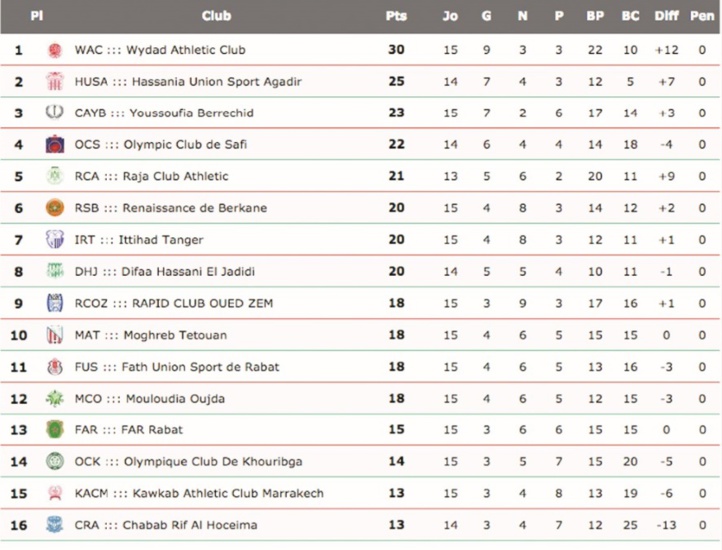
Task: Sort standings by Diff column header
Action: tap(666, 16)
